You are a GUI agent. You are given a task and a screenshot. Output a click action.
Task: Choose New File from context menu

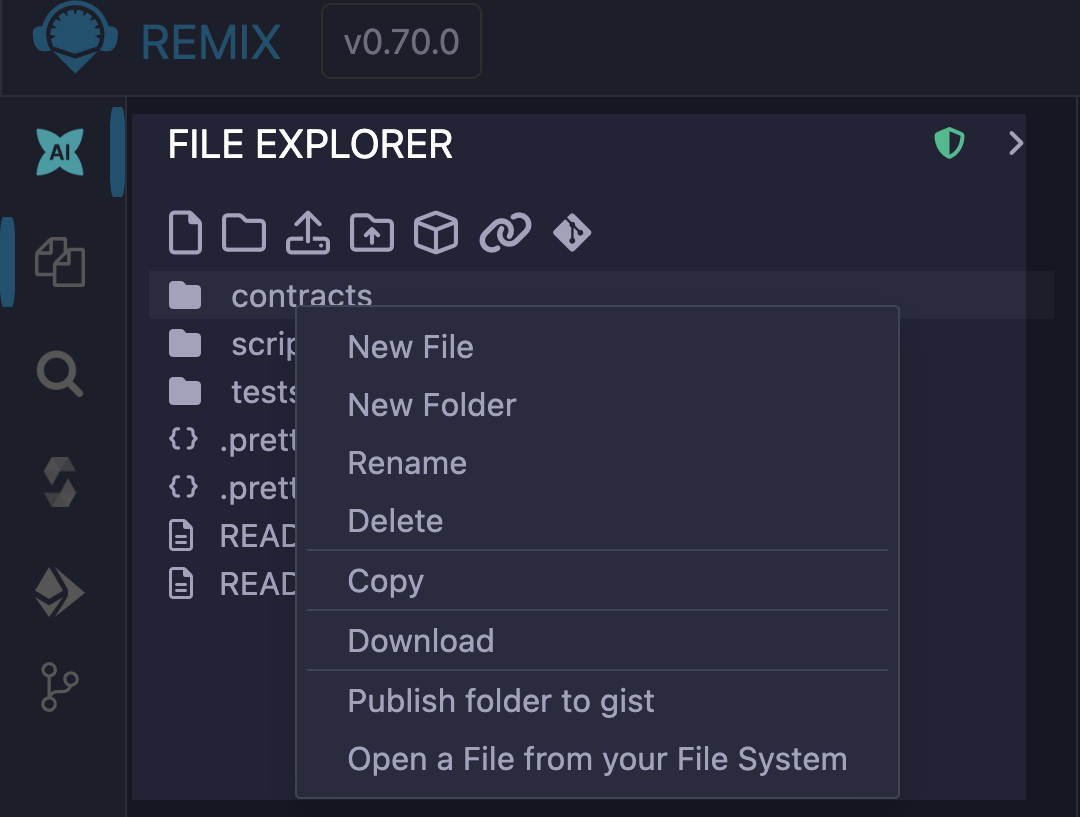click(x=597, y=347)
